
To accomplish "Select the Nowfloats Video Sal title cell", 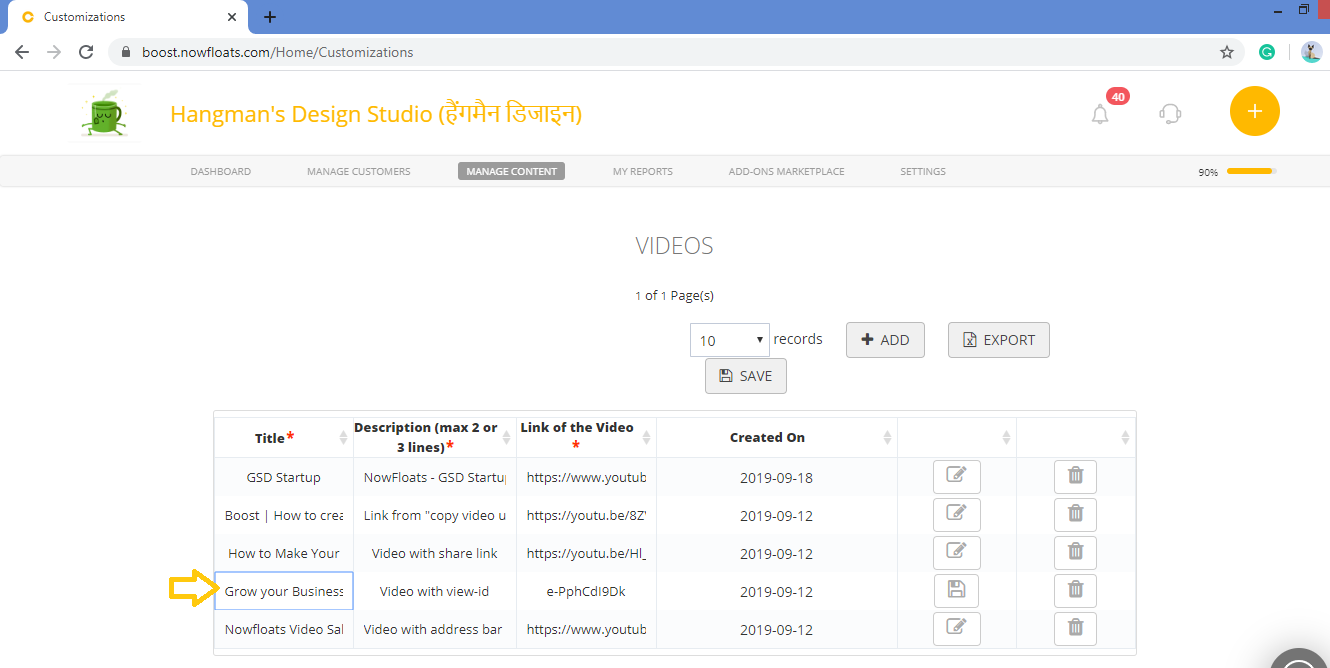I will tap(284, 629).
